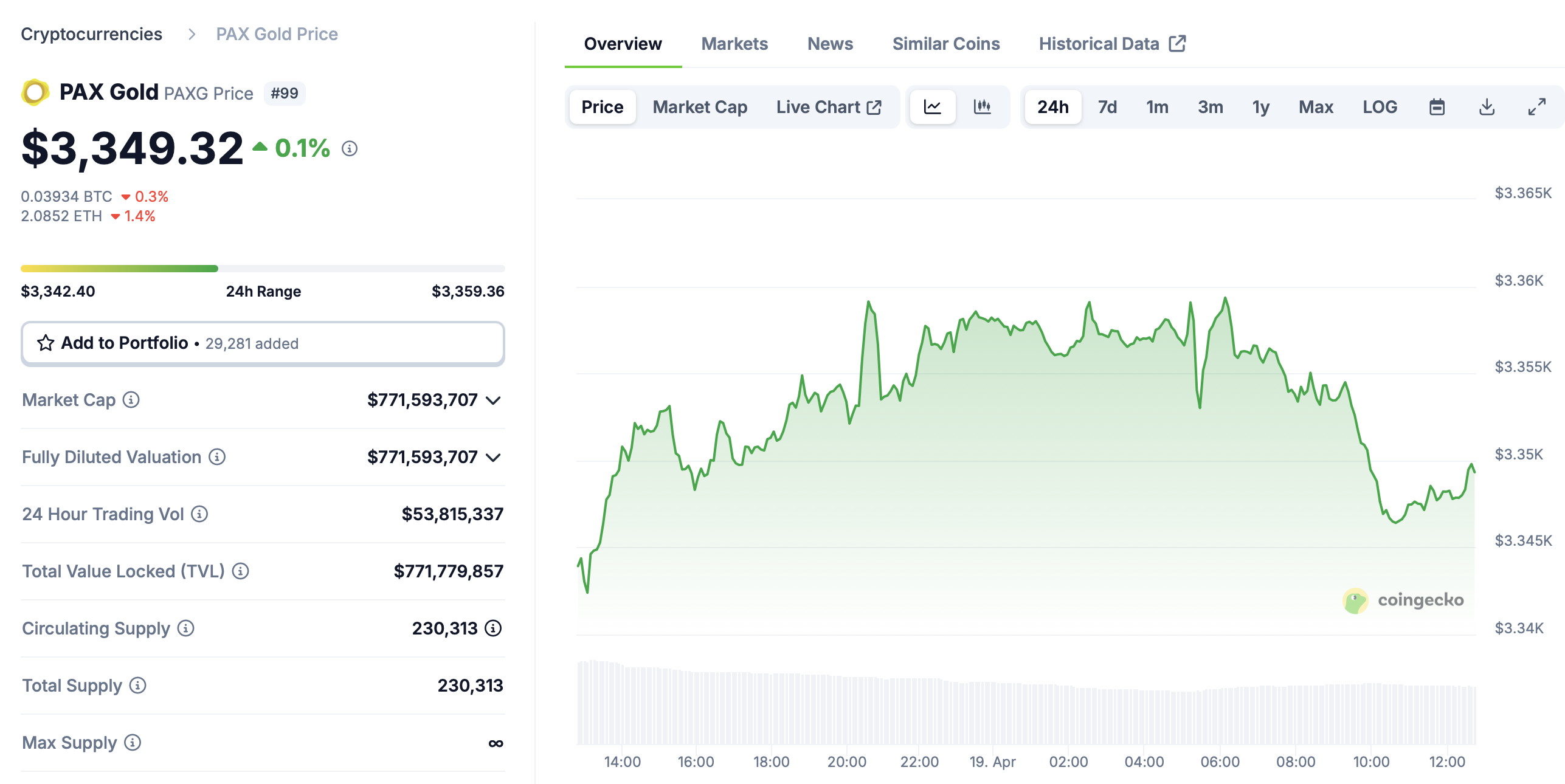Switch to the Similar Coins tab
Viewport: 1565px width, 784px height.
coord(946,44)
